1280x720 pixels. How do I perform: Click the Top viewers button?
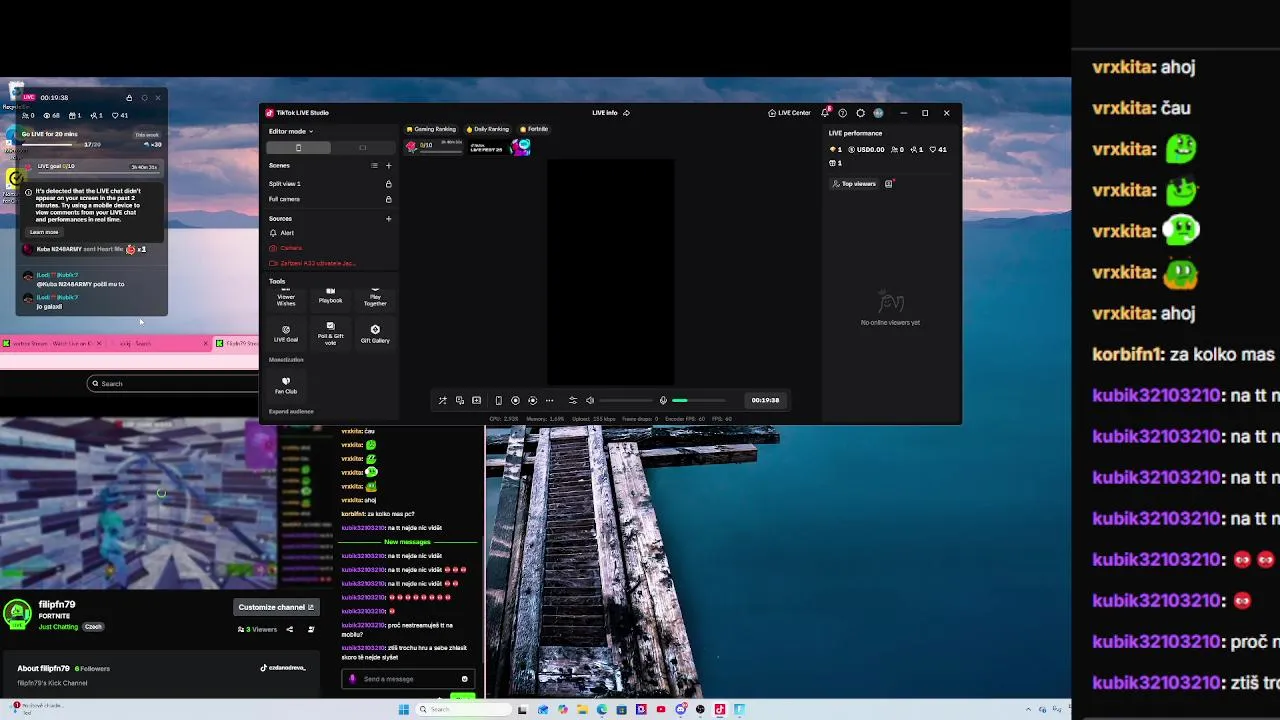(854, 184)
